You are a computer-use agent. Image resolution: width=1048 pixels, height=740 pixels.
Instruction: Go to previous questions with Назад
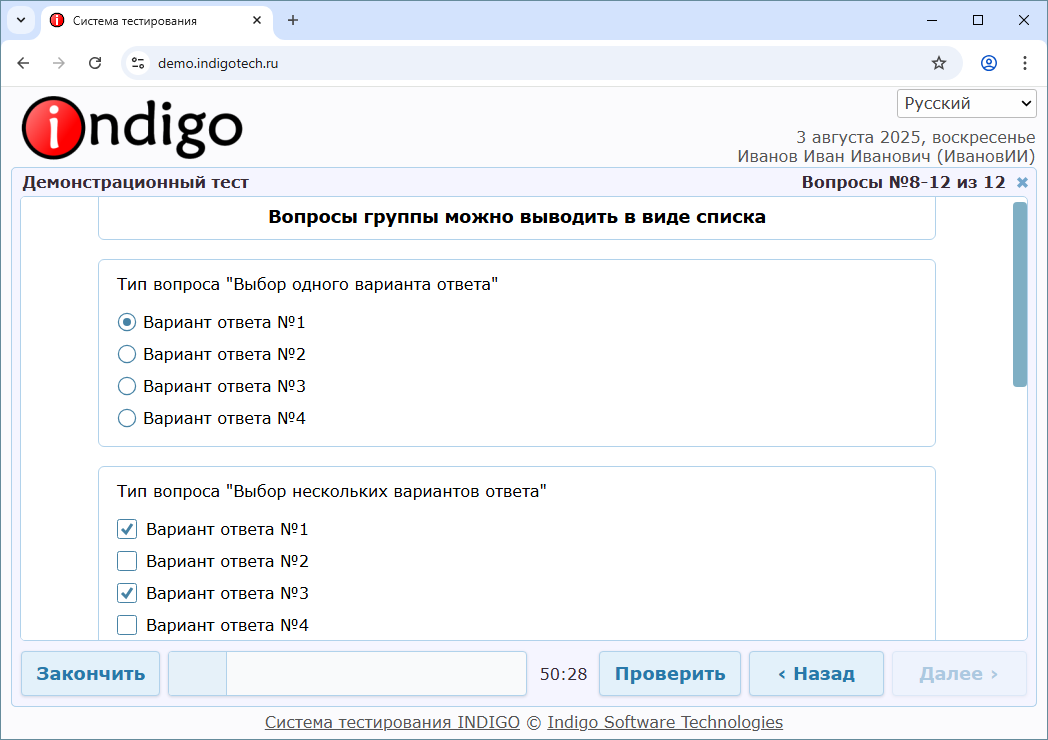[x=816, y=674]
